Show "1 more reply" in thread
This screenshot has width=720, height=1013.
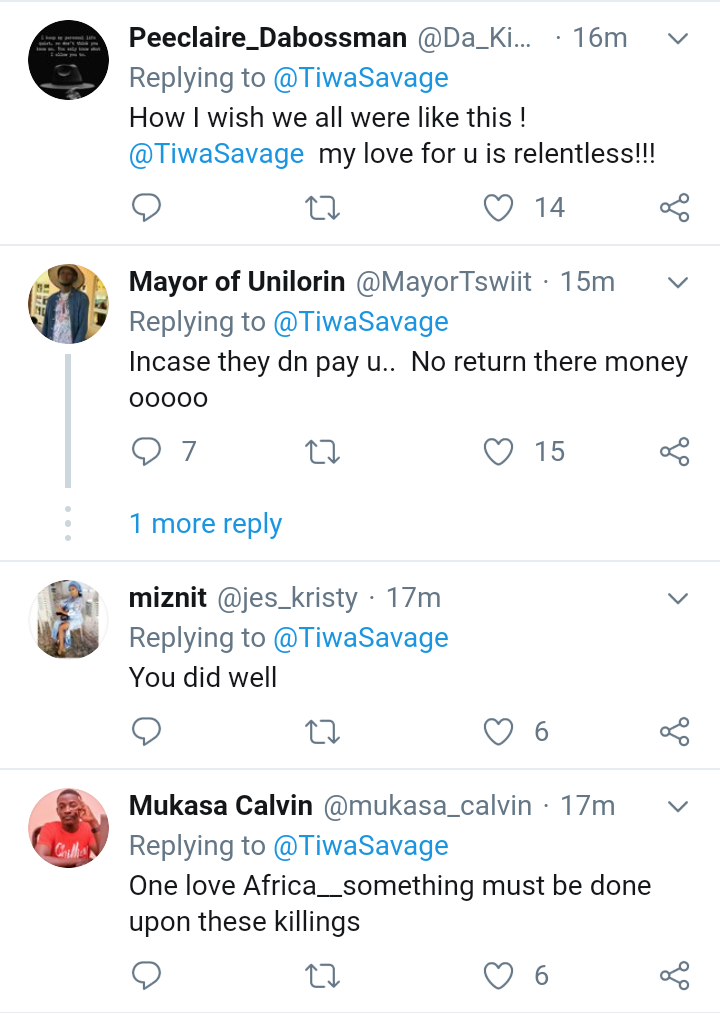pos(205,524)
